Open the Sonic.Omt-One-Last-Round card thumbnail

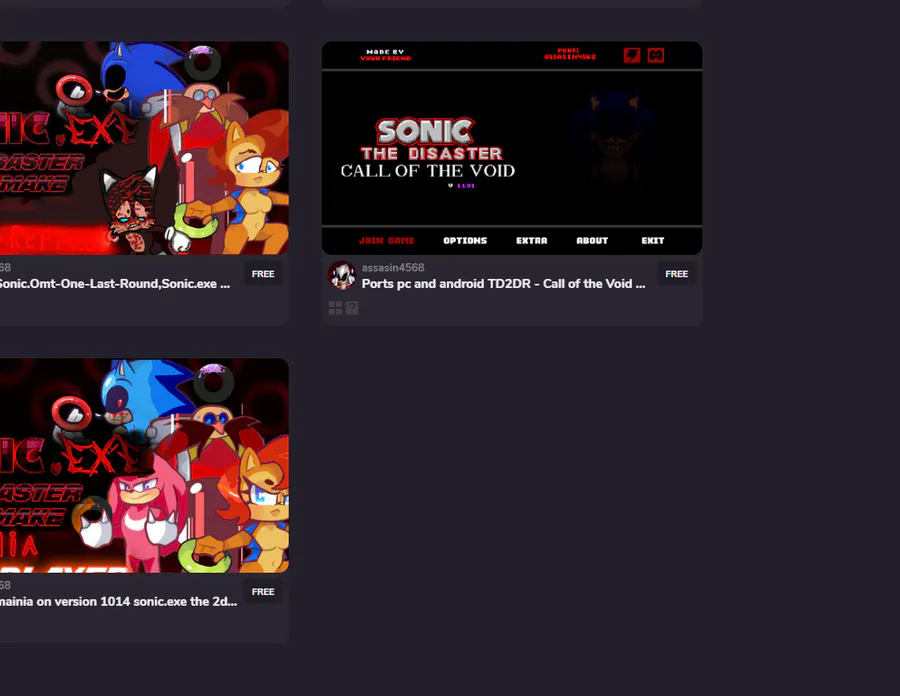coord(144,148)
